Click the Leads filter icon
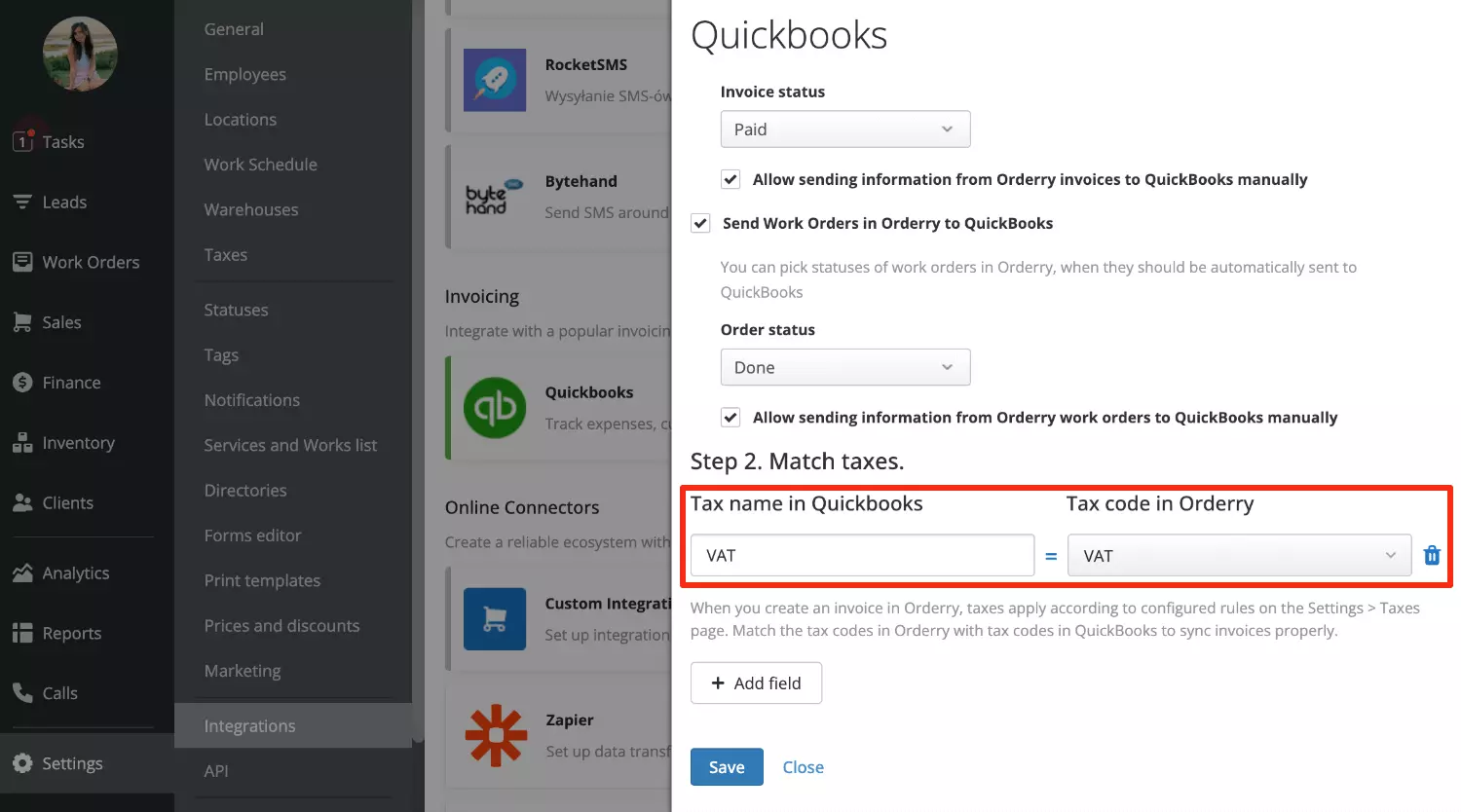1461x812 pixels. click(22, 203)
